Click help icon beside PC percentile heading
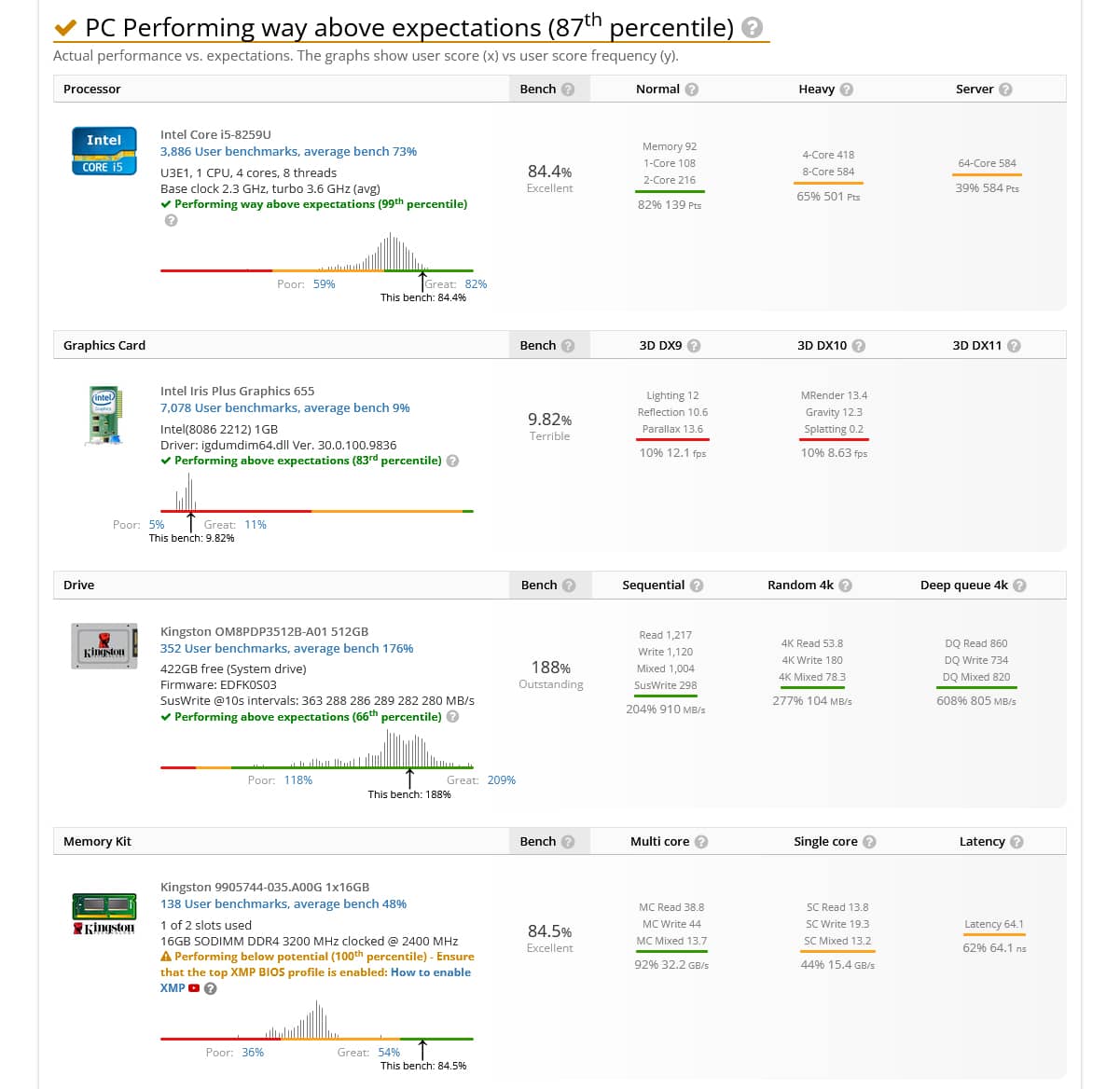Viewport: 1120px width, 1089px height. [x=753, y=29]
